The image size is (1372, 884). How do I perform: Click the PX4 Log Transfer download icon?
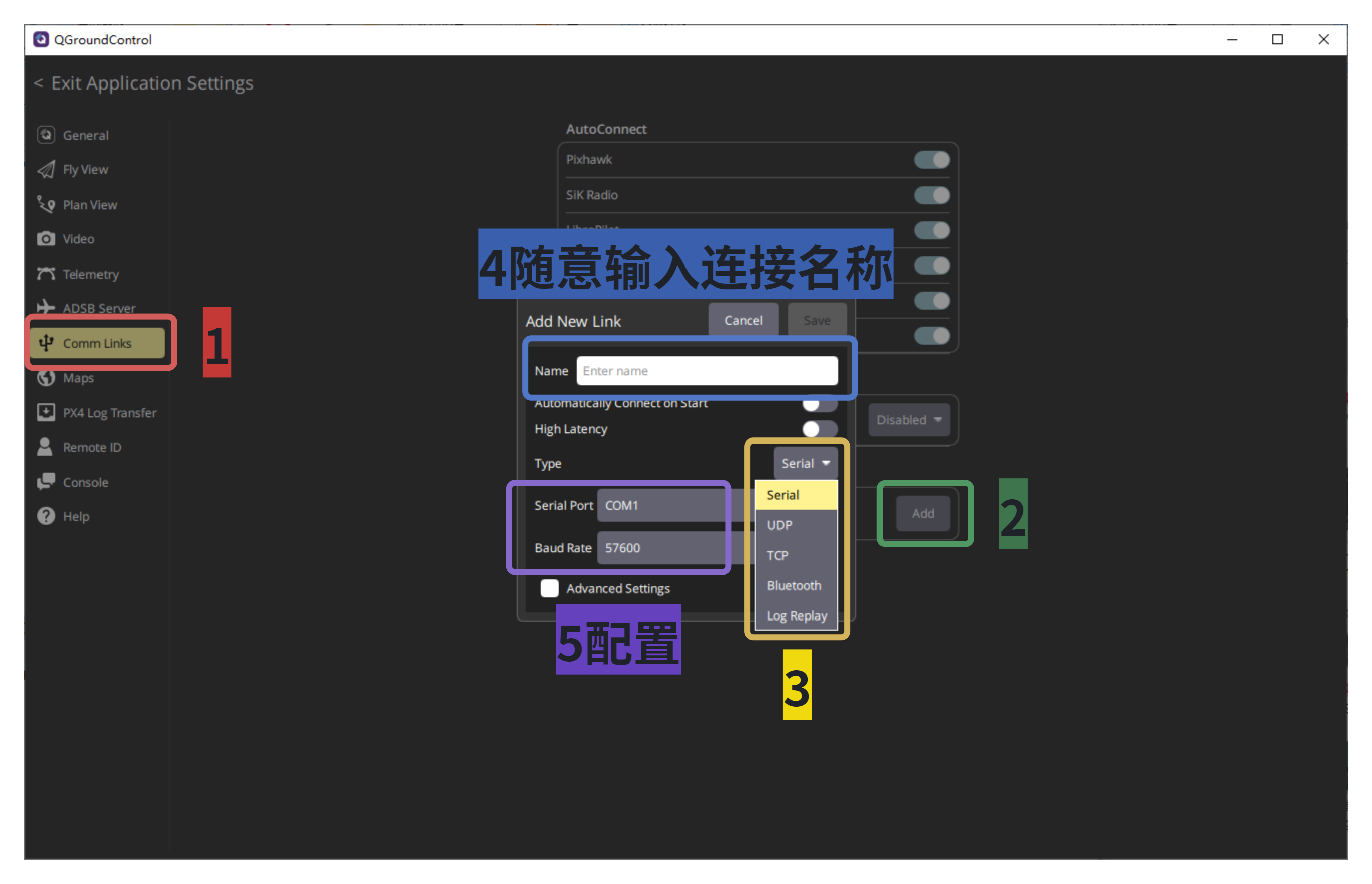coord(46,412)
